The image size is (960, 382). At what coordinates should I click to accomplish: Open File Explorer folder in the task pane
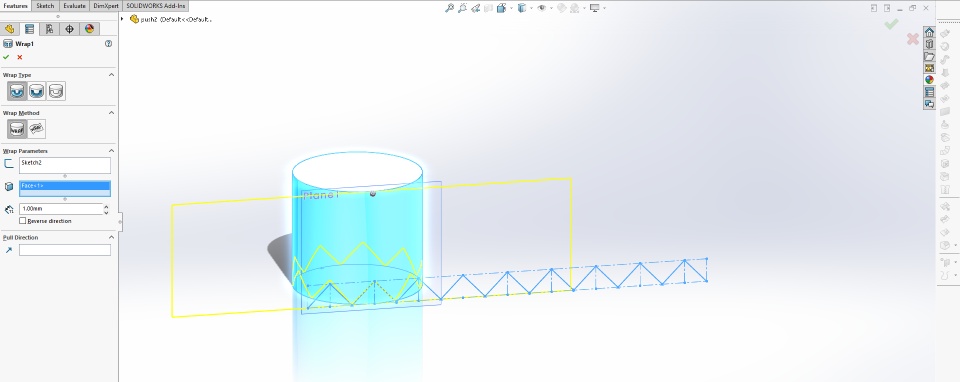(929, 56)
